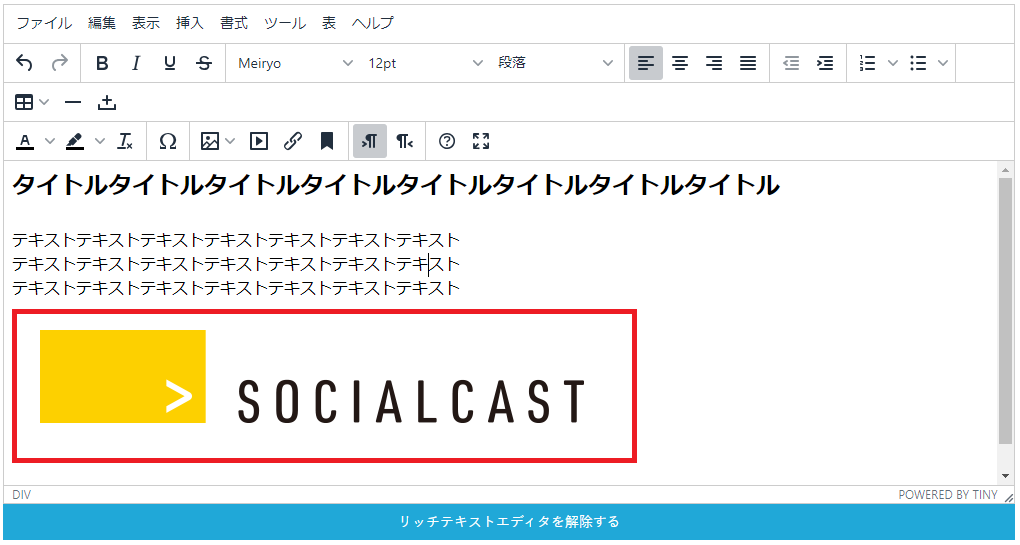1020x545 pixels.
Task: Set right-to-left text direction
Action: coord(404,141)
